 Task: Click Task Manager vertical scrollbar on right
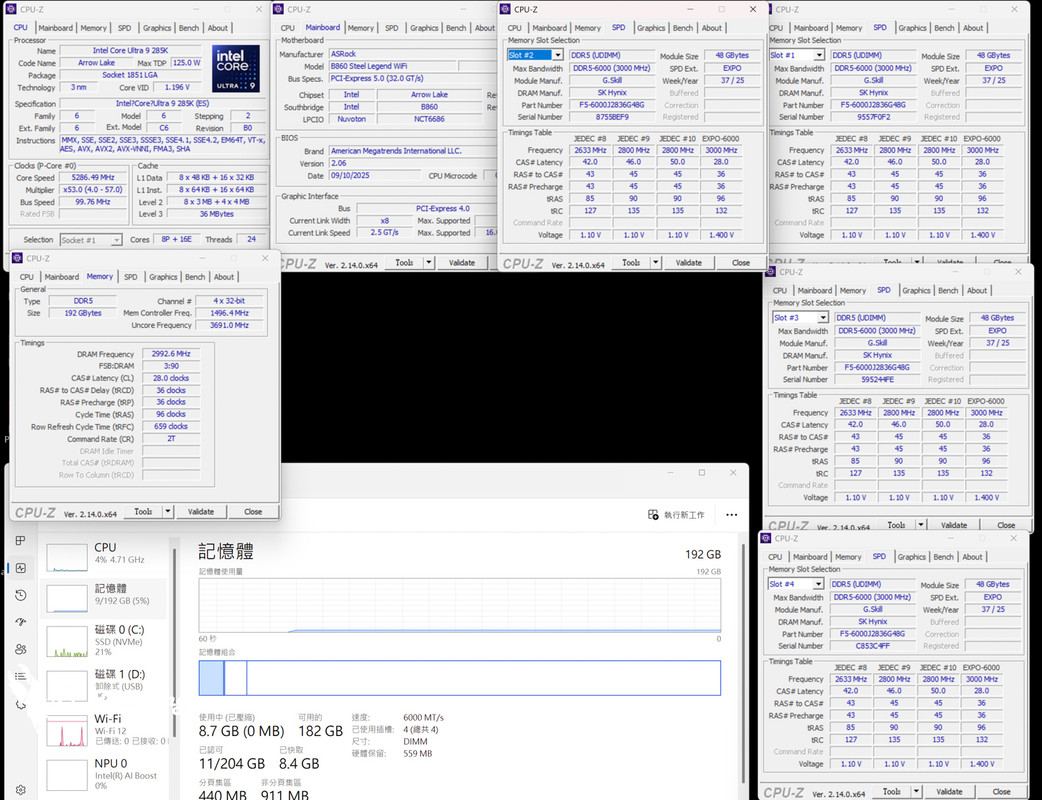(742, 664)
